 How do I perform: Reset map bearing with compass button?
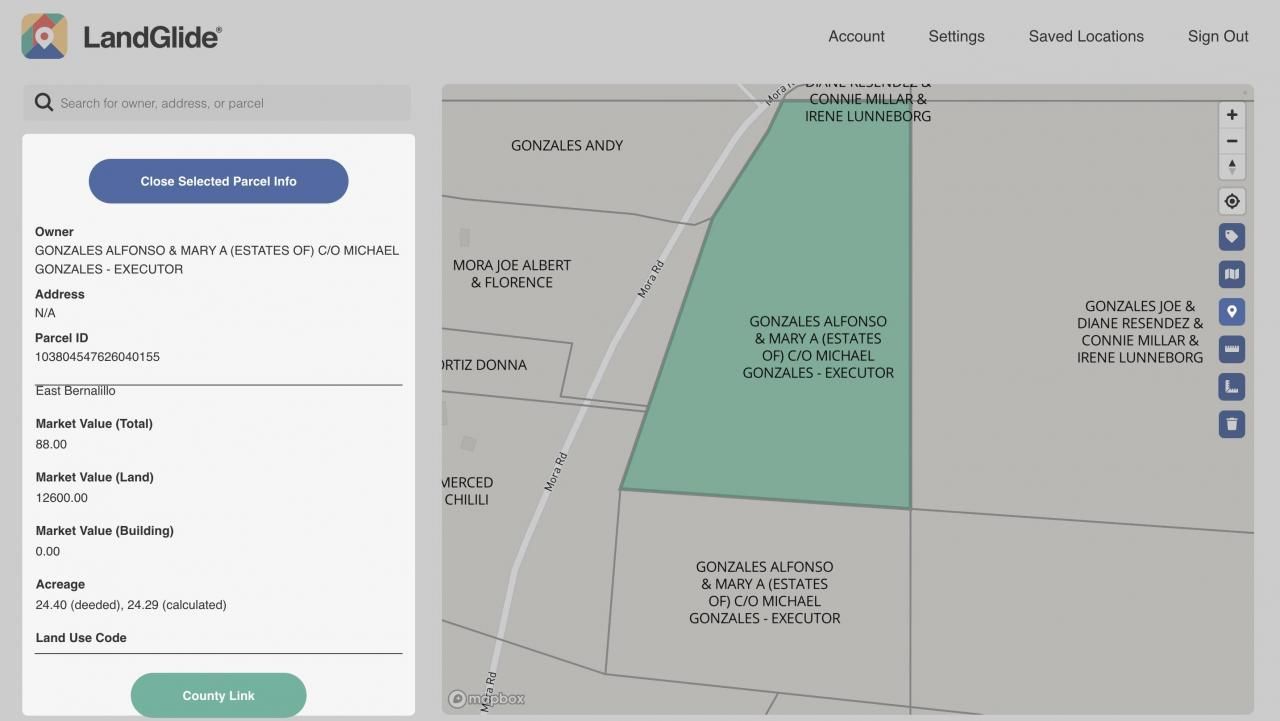pos(1232,167)
